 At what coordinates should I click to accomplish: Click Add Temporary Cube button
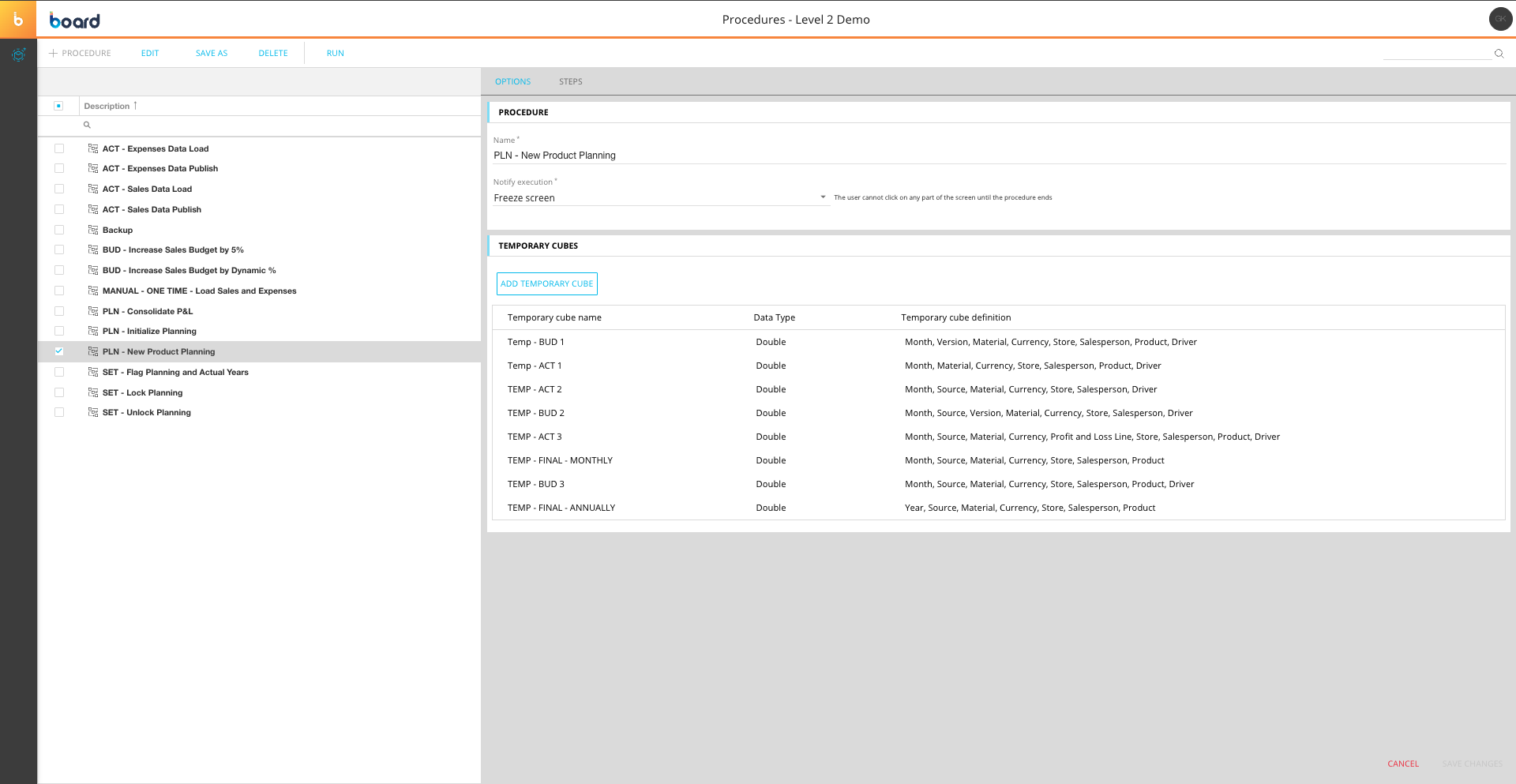point(546,283)
